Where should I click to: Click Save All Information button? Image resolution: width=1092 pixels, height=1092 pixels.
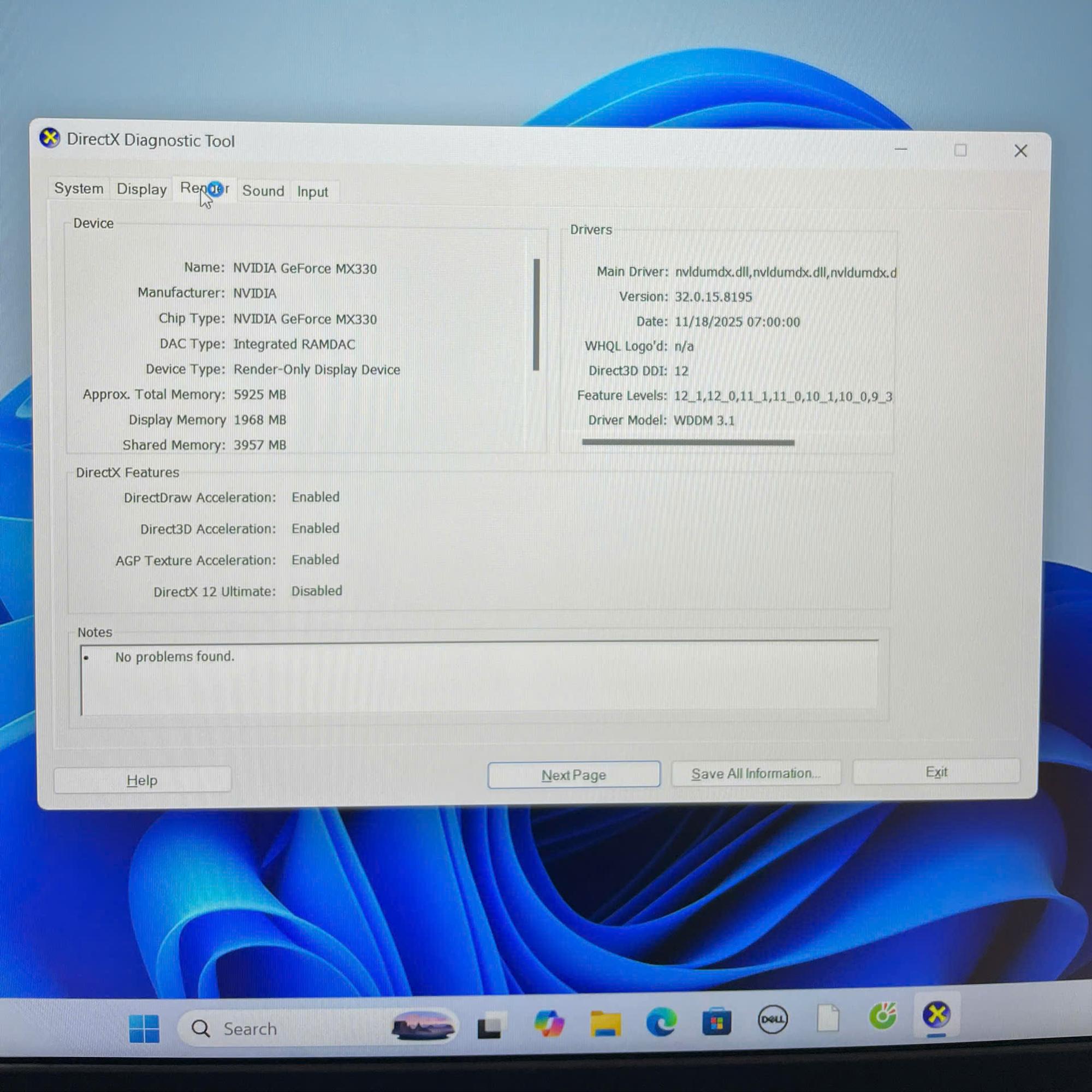click(x=756, y=773)
